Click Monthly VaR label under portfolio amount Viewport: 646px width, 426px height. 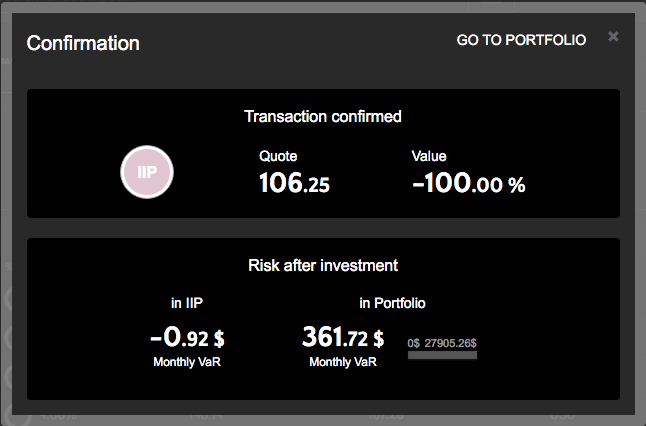coord(344,361)
